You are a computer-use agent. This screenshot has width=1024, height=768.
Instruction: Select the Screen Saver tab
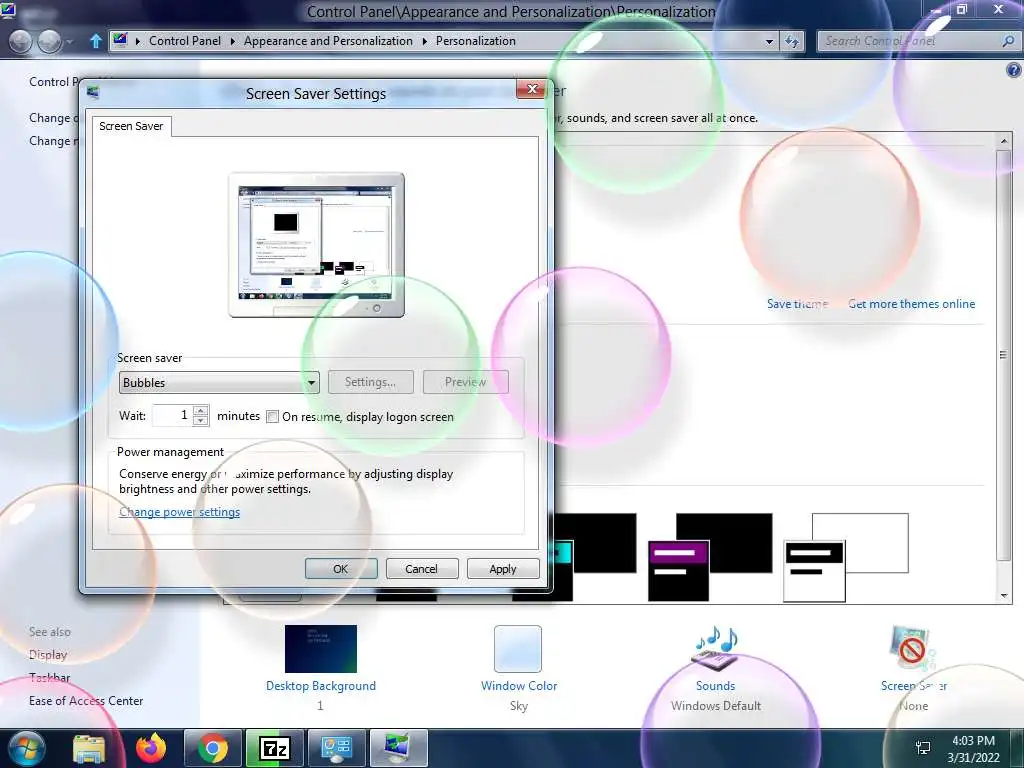point(131,126)
